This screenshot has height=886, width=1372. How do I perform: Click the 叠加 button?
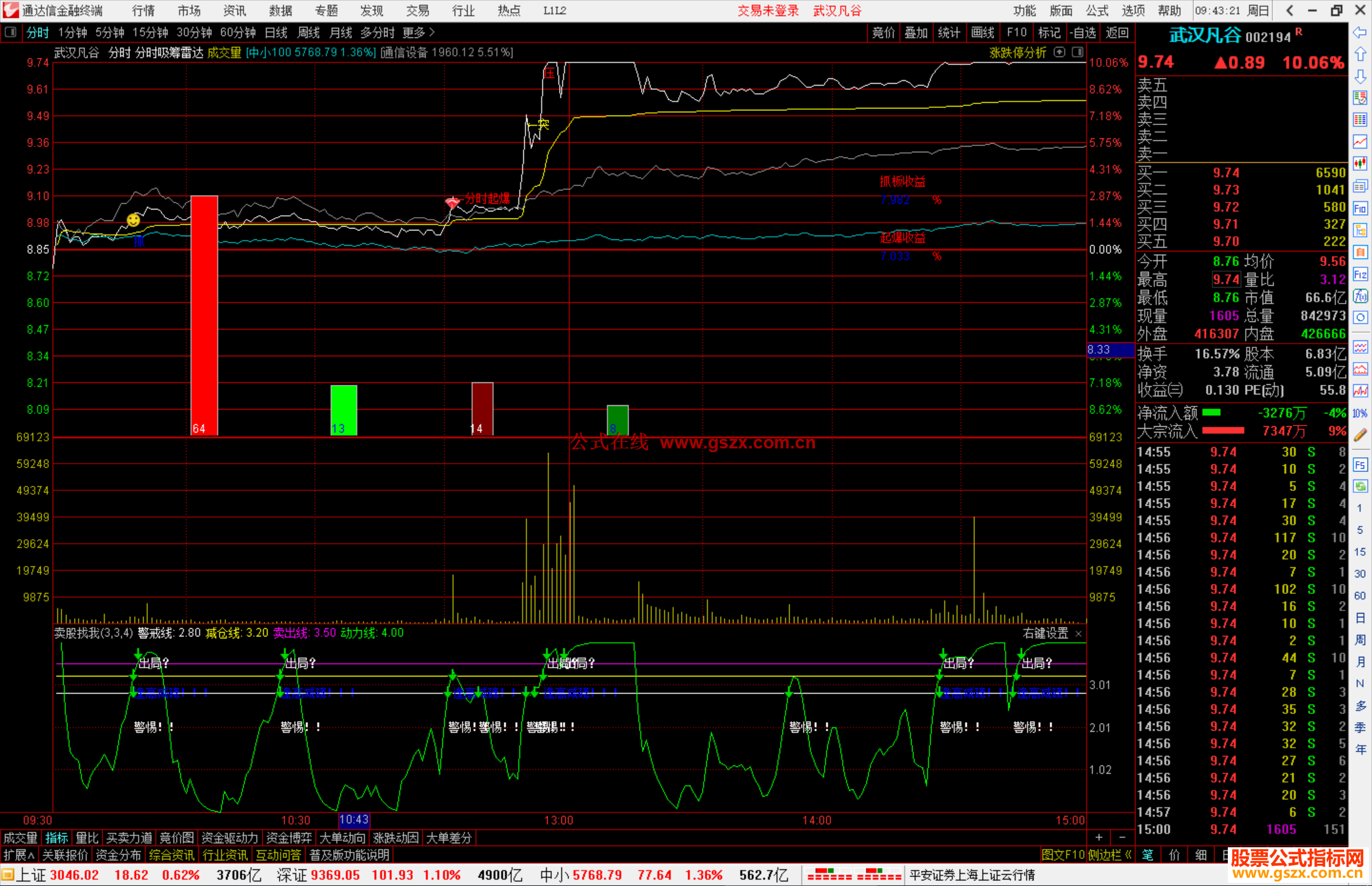click(916, 32)
